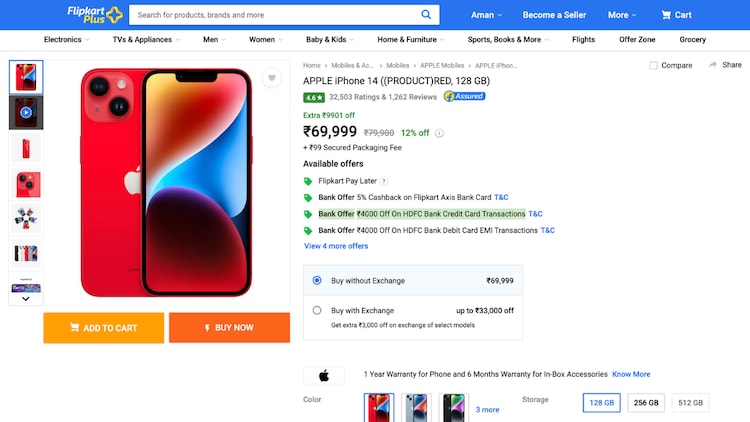The height and width of the screenshot is (422, 750).
Task: Open the Offer Zone menu item
Action: 637,40
